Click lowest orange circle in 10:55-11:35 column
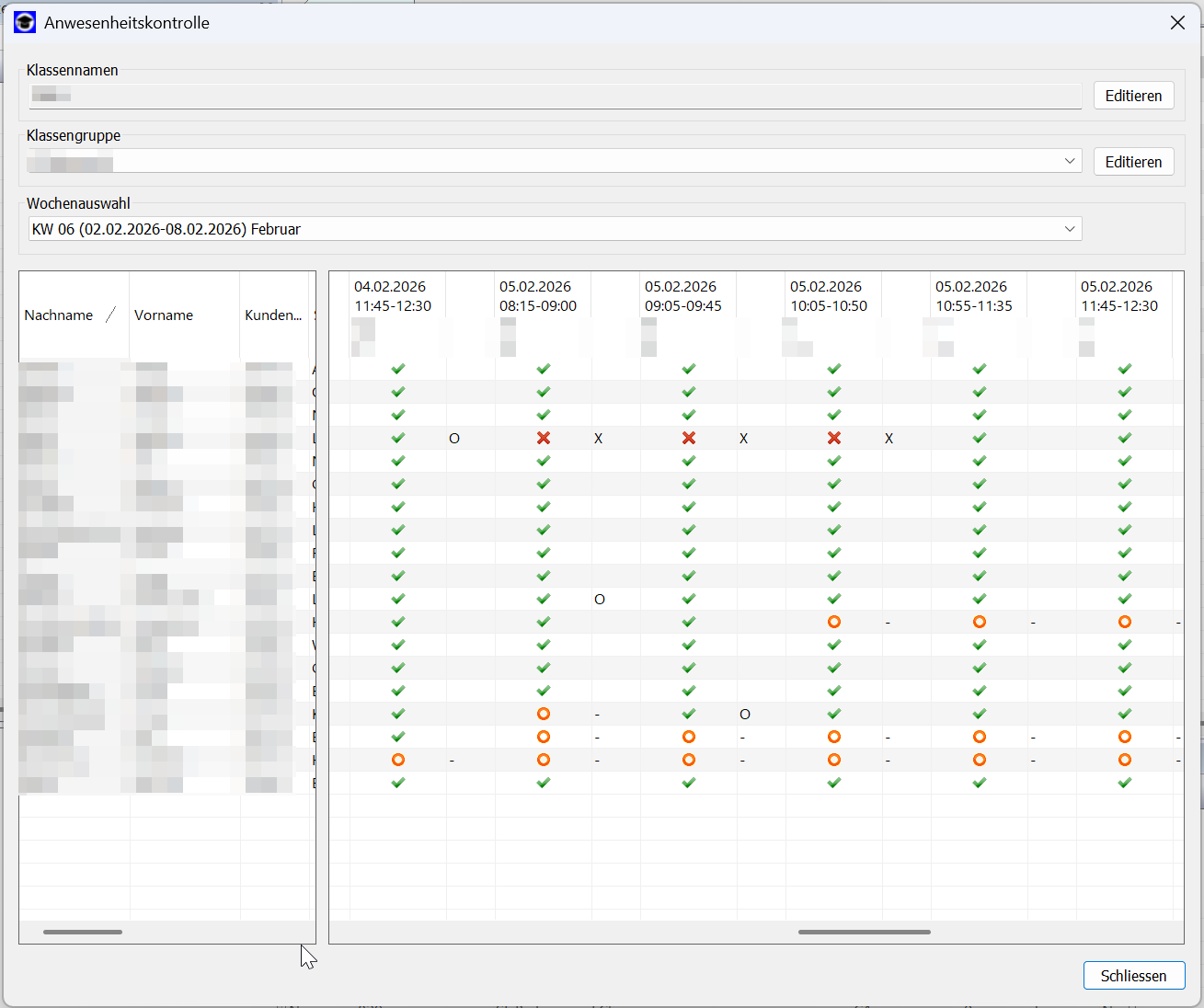The height and width of the screenshot is (1008, 1204). [980, 760]
